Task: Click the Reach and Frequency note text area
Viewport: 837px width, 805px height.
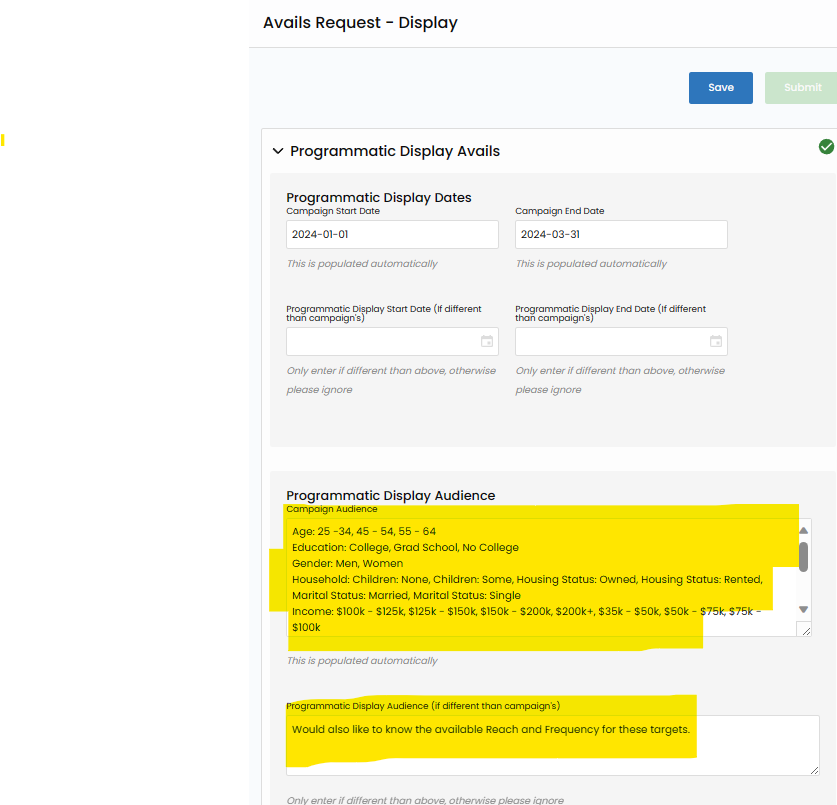Action: 552,744
